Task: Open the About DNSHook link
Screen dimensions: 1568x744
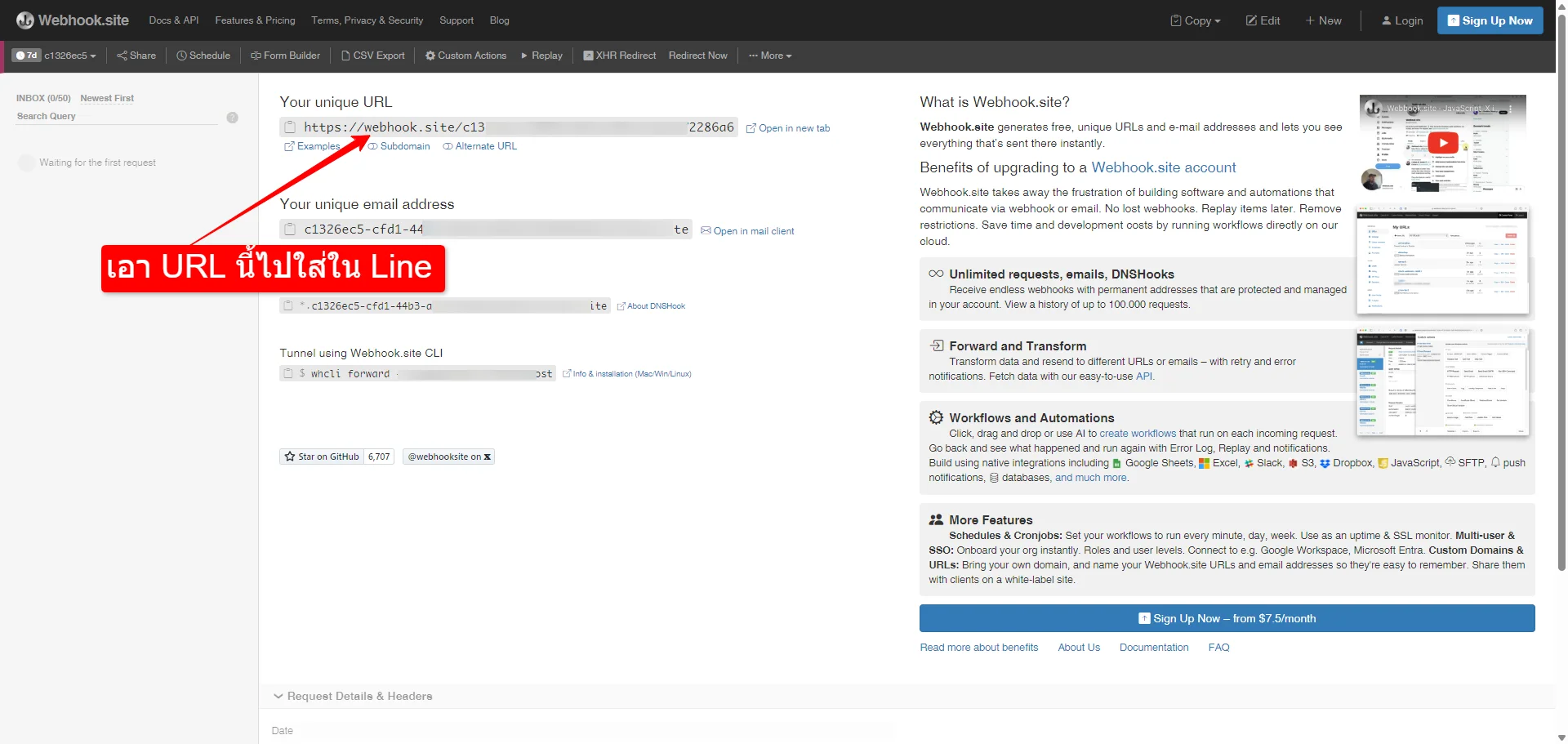Action: [x=651, y=306]
